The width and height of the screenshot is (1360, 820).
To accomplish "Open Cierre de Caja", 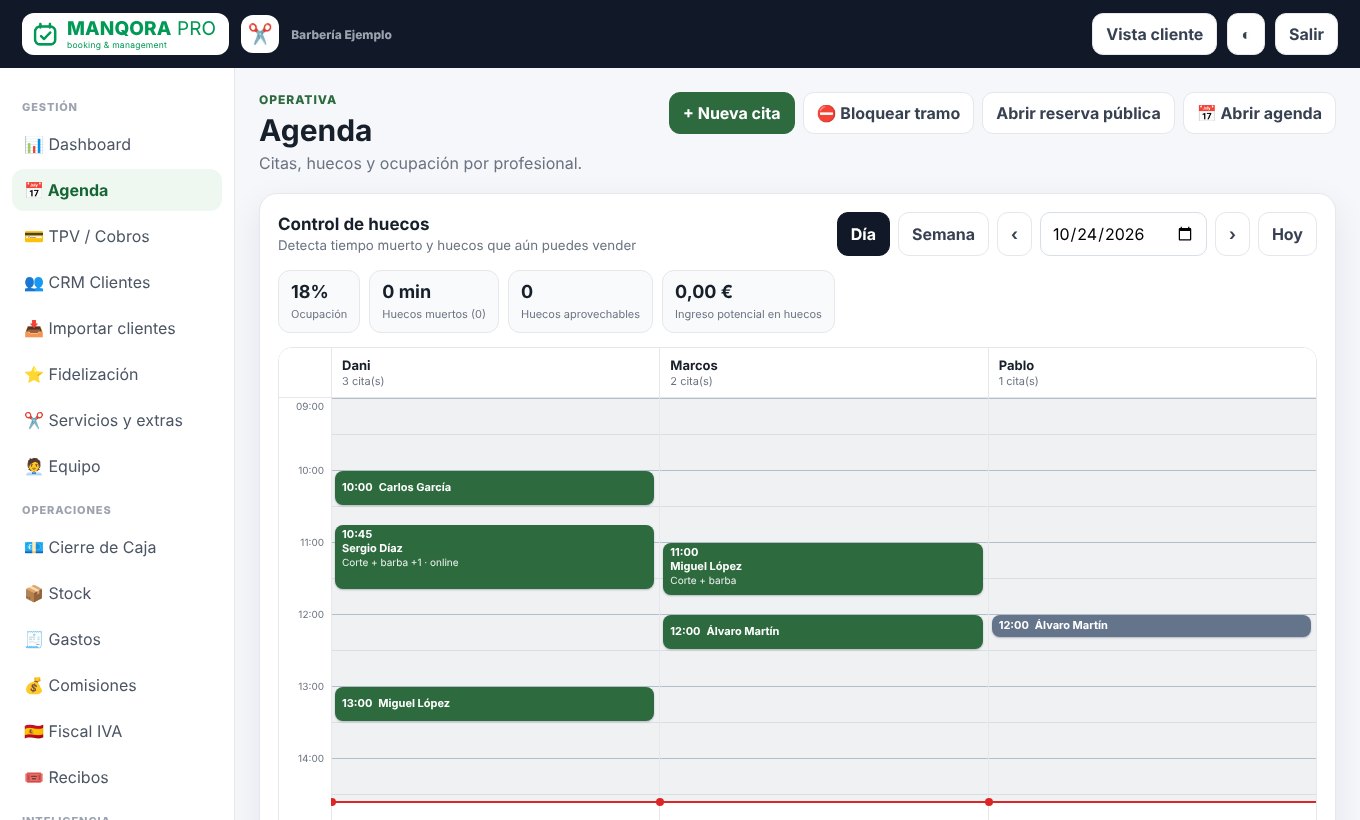I will 117,547.
